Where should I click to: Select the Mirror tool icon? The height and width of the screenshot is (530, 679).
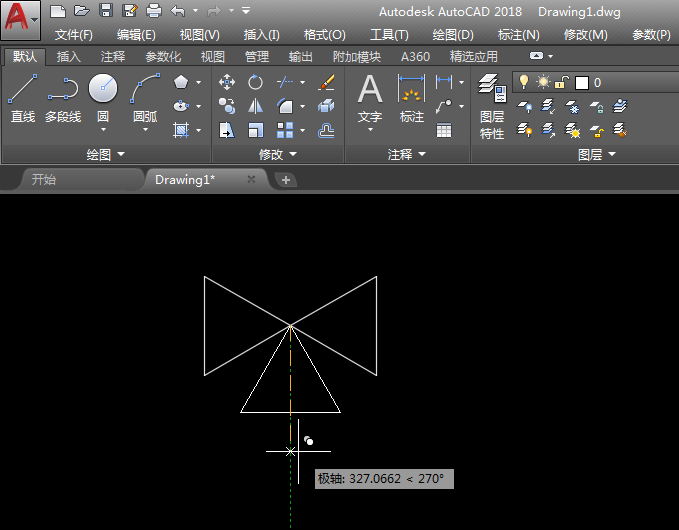tap(256, 106)
